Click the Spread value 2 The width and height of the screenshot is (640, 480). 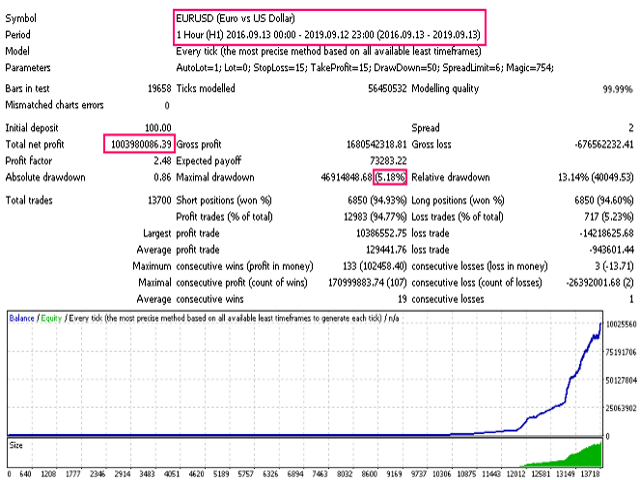[x=631, y=128]
